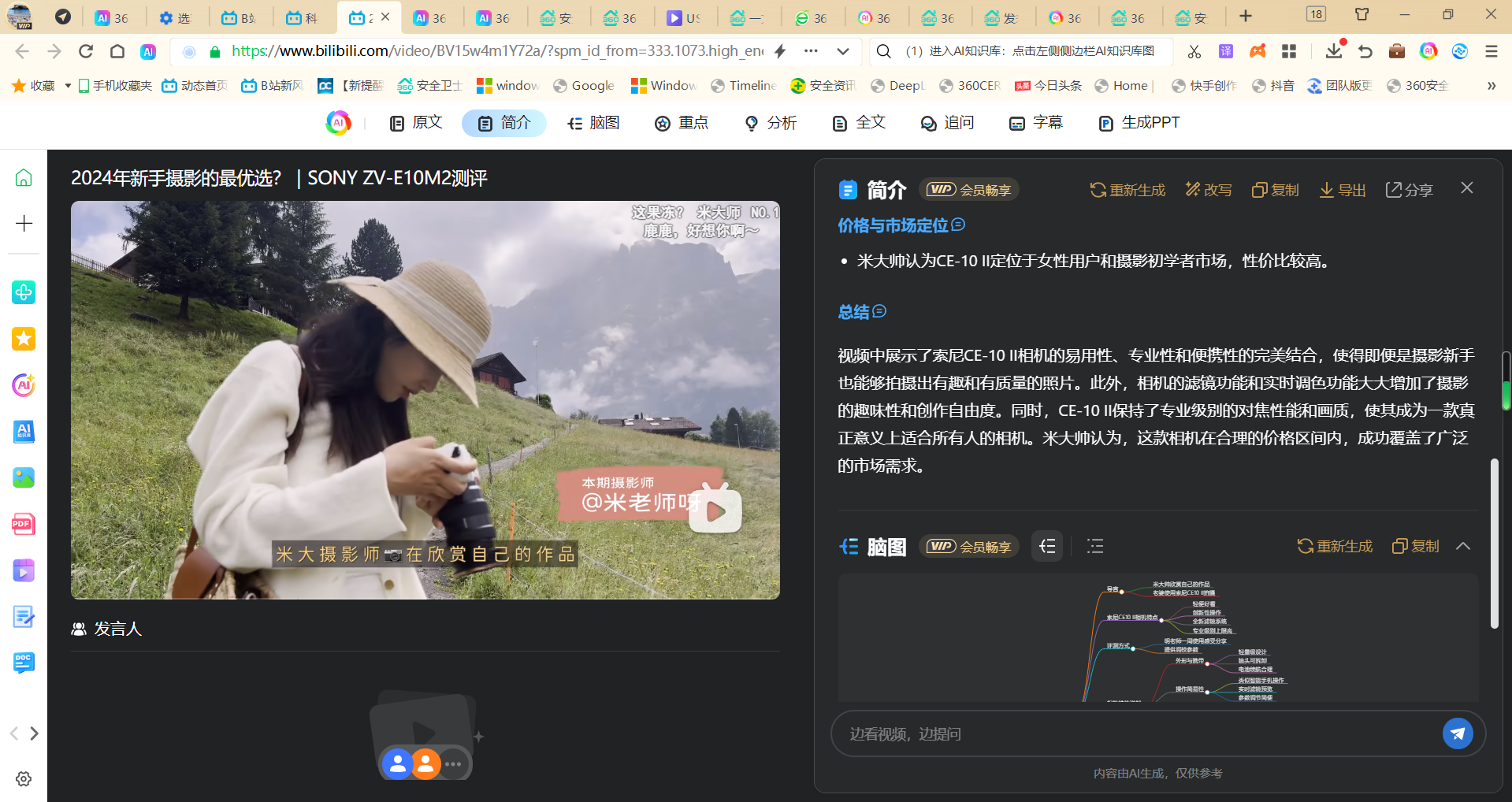Click comment icon next to 总结
This screenshot has height=802, width=1512.
[x=879, y=311]
